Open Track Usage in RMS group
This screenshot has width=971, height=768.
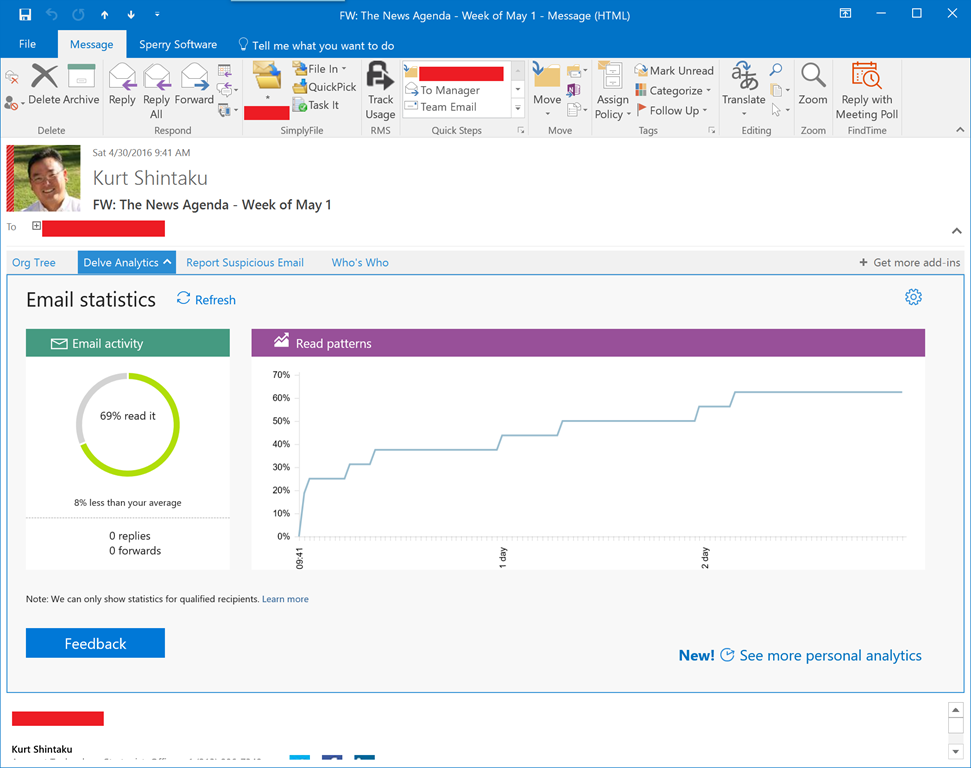click(380, 90)
